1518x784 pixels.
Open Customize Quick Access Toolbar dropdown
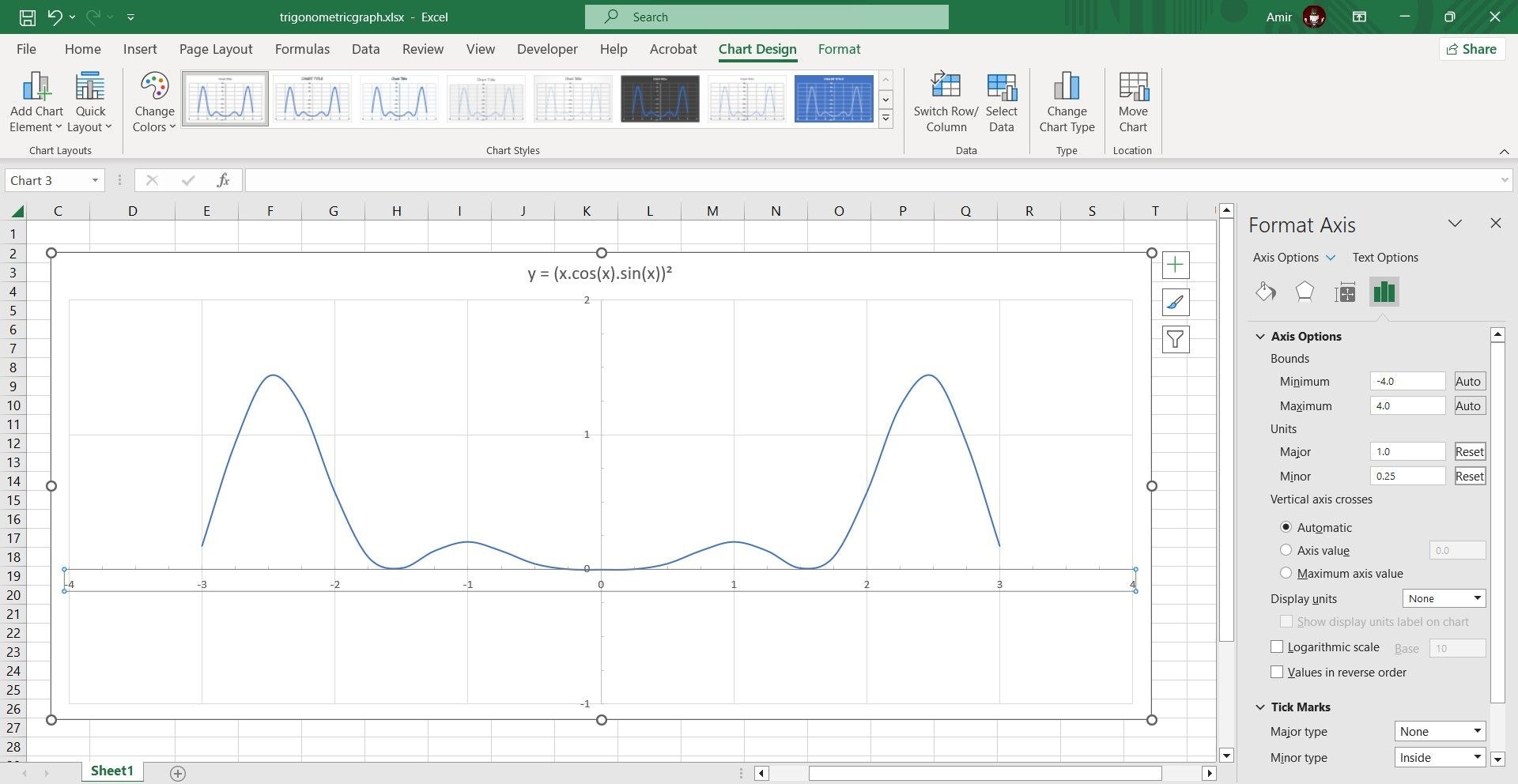pos(130,17)
